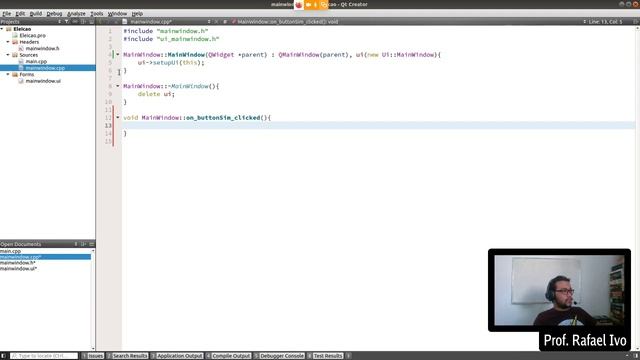Click the file icon beside mainwindow.cpp tab

click(125, 22)
